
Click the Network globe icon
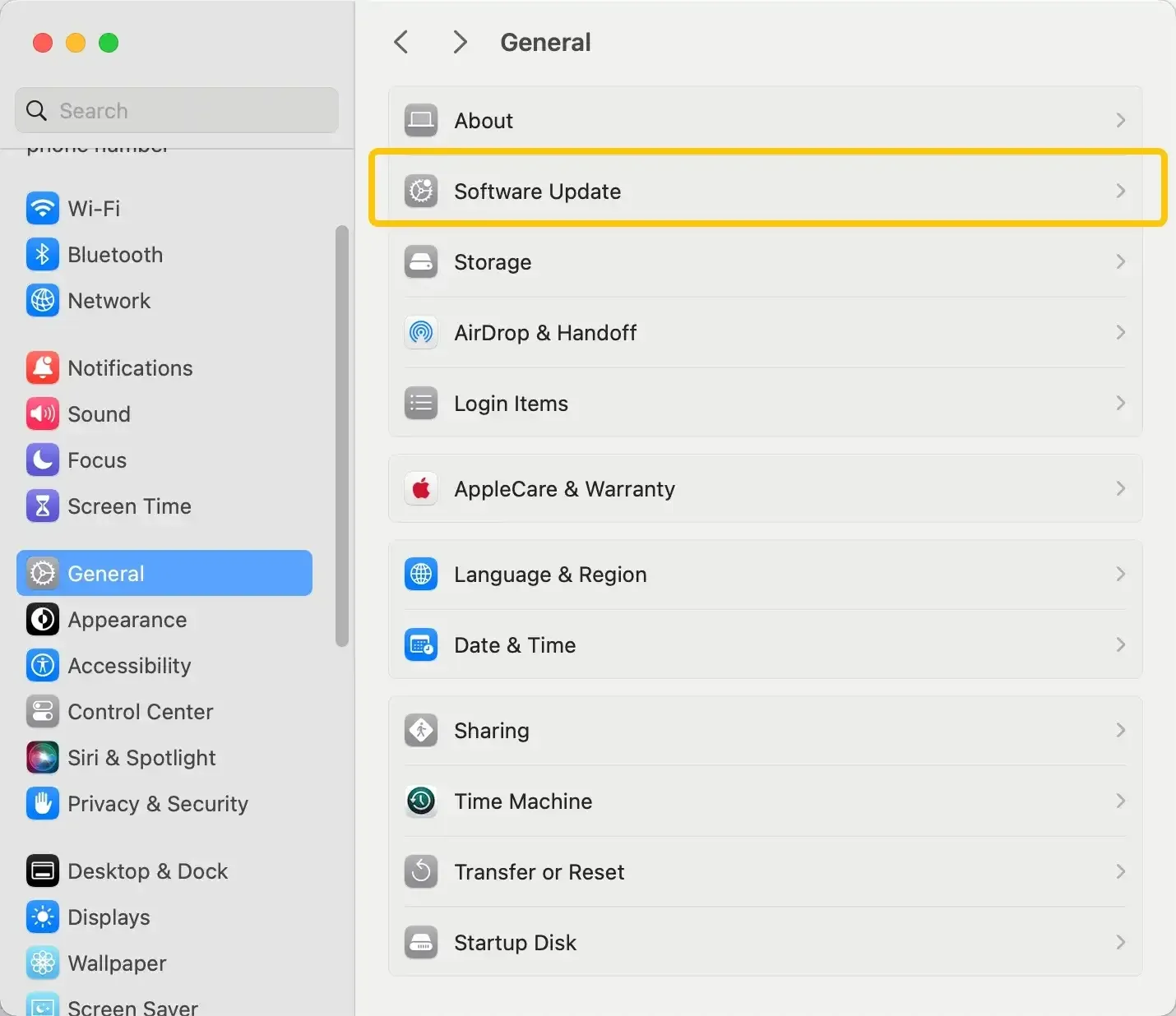coord(42,300)
